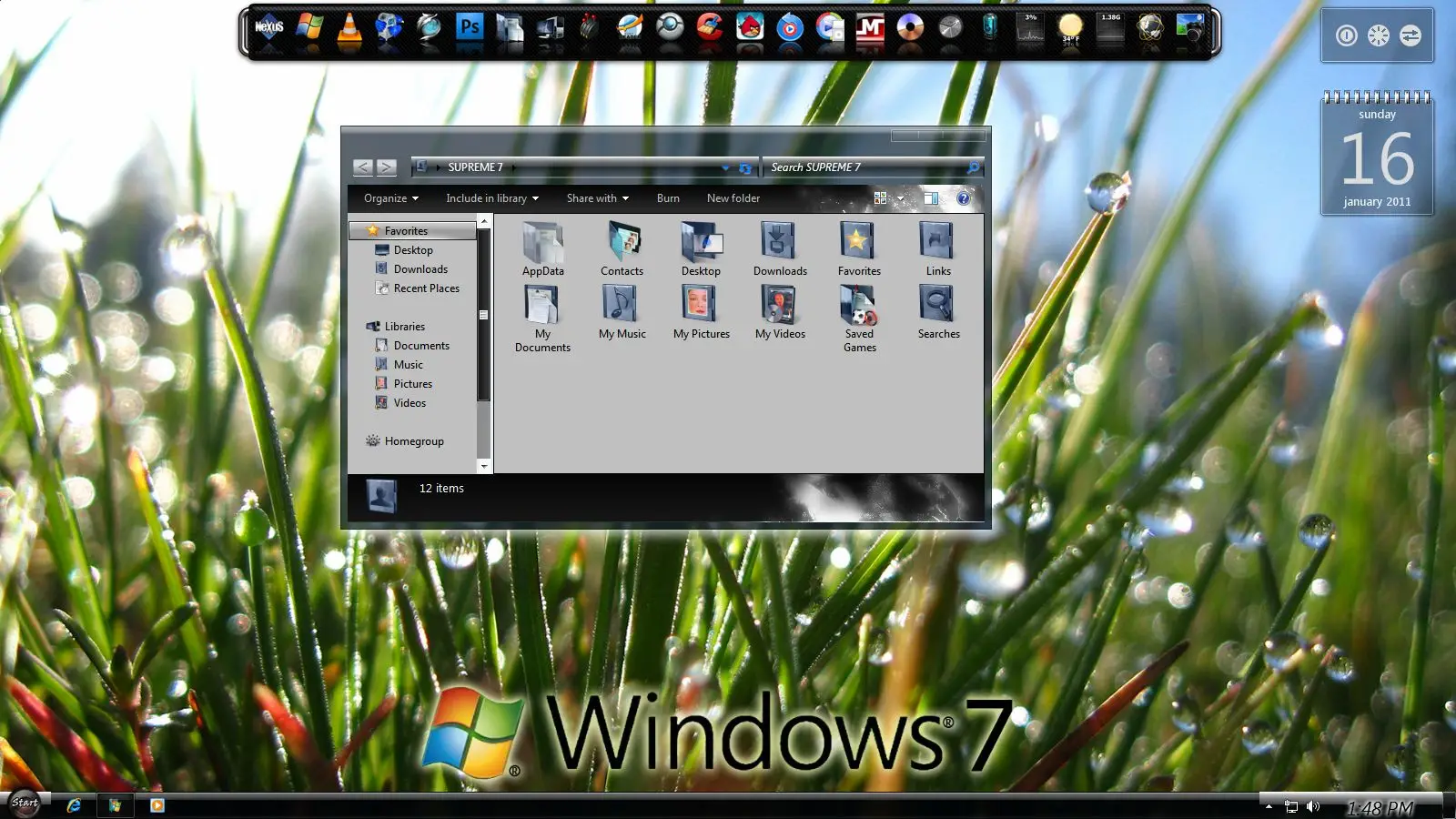This screenshot has height=819, width=1456.
Task: Open the My Pictures folder
Action: coord(702,312)
